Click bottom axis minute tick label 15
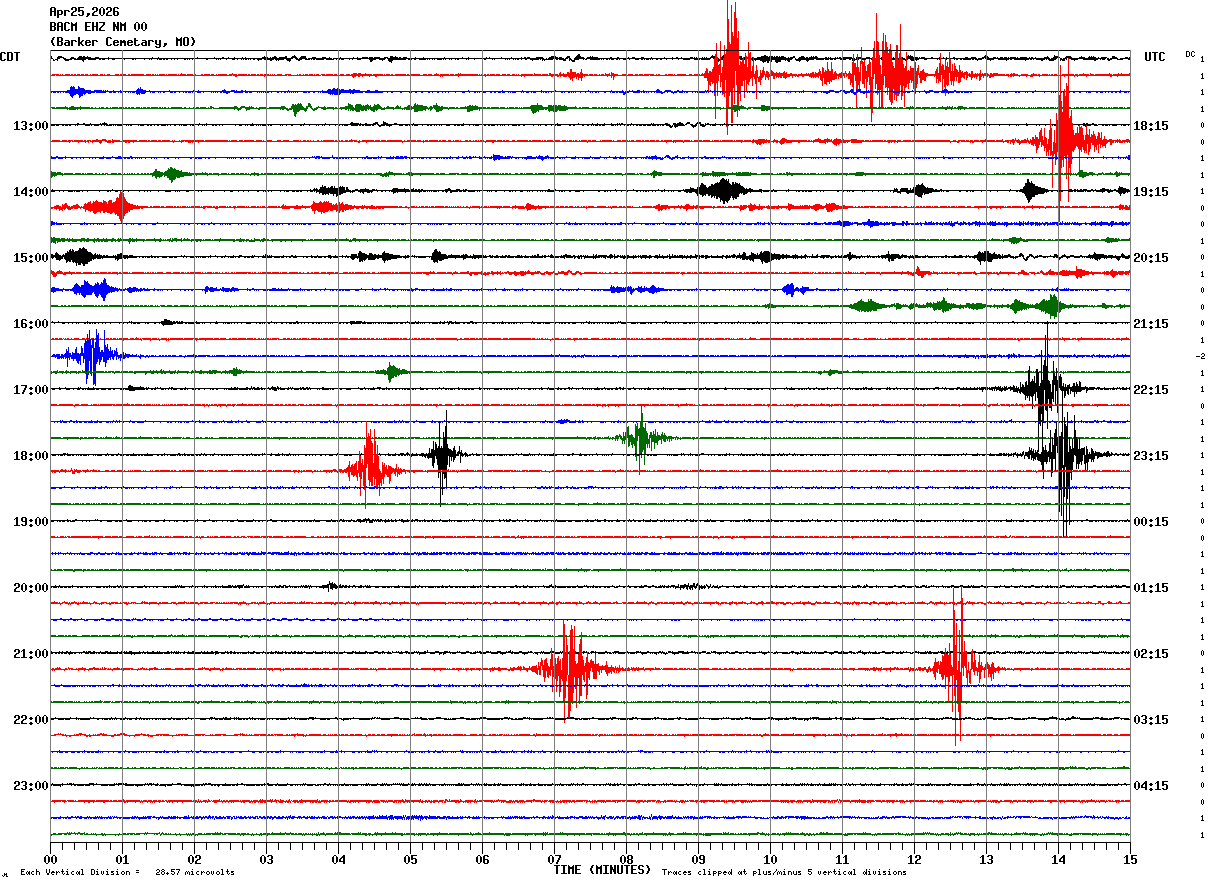The height and width of the screenshot is (886, 1210). 1130,859
